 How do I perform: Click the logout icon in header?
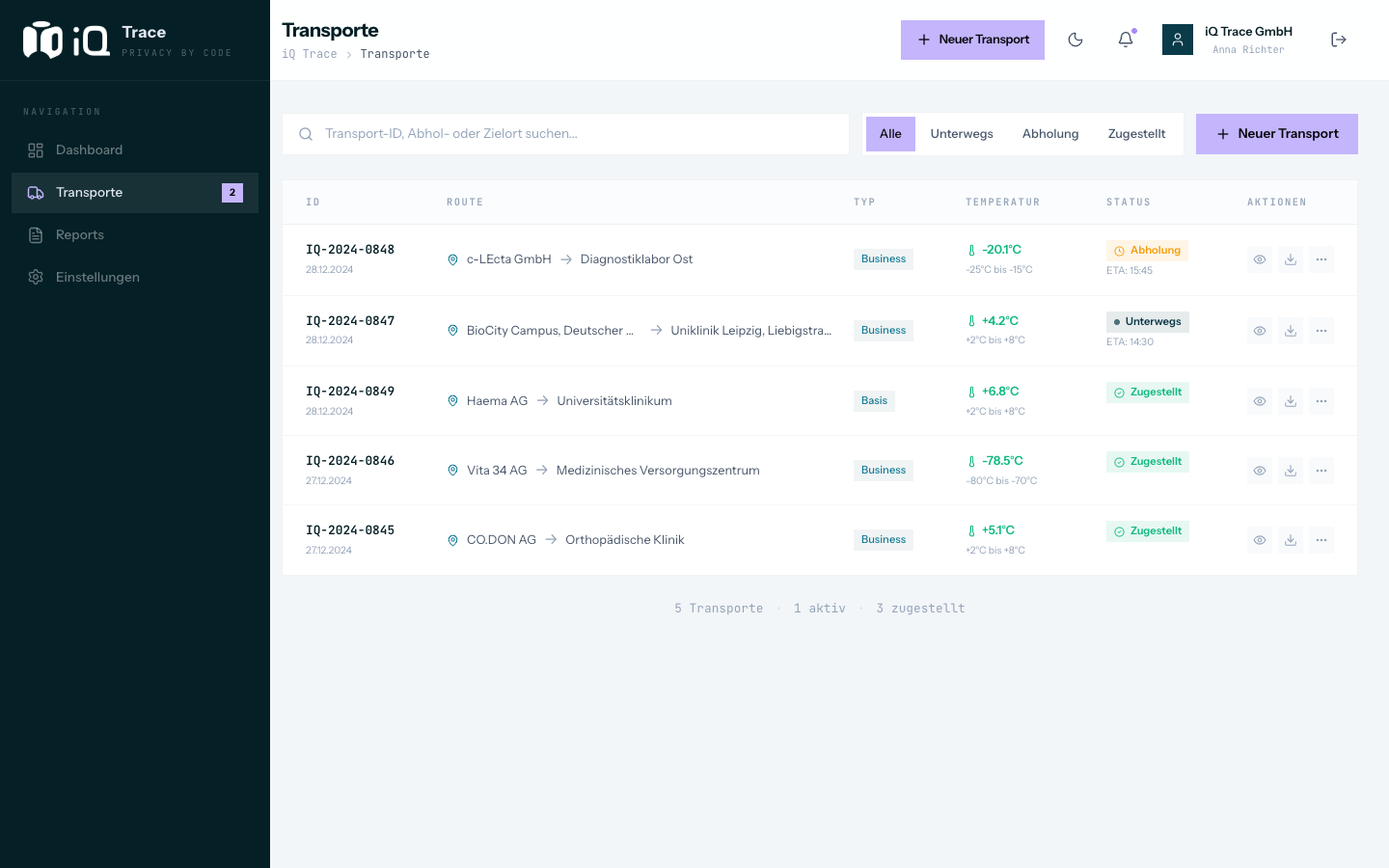[1339, 40]
